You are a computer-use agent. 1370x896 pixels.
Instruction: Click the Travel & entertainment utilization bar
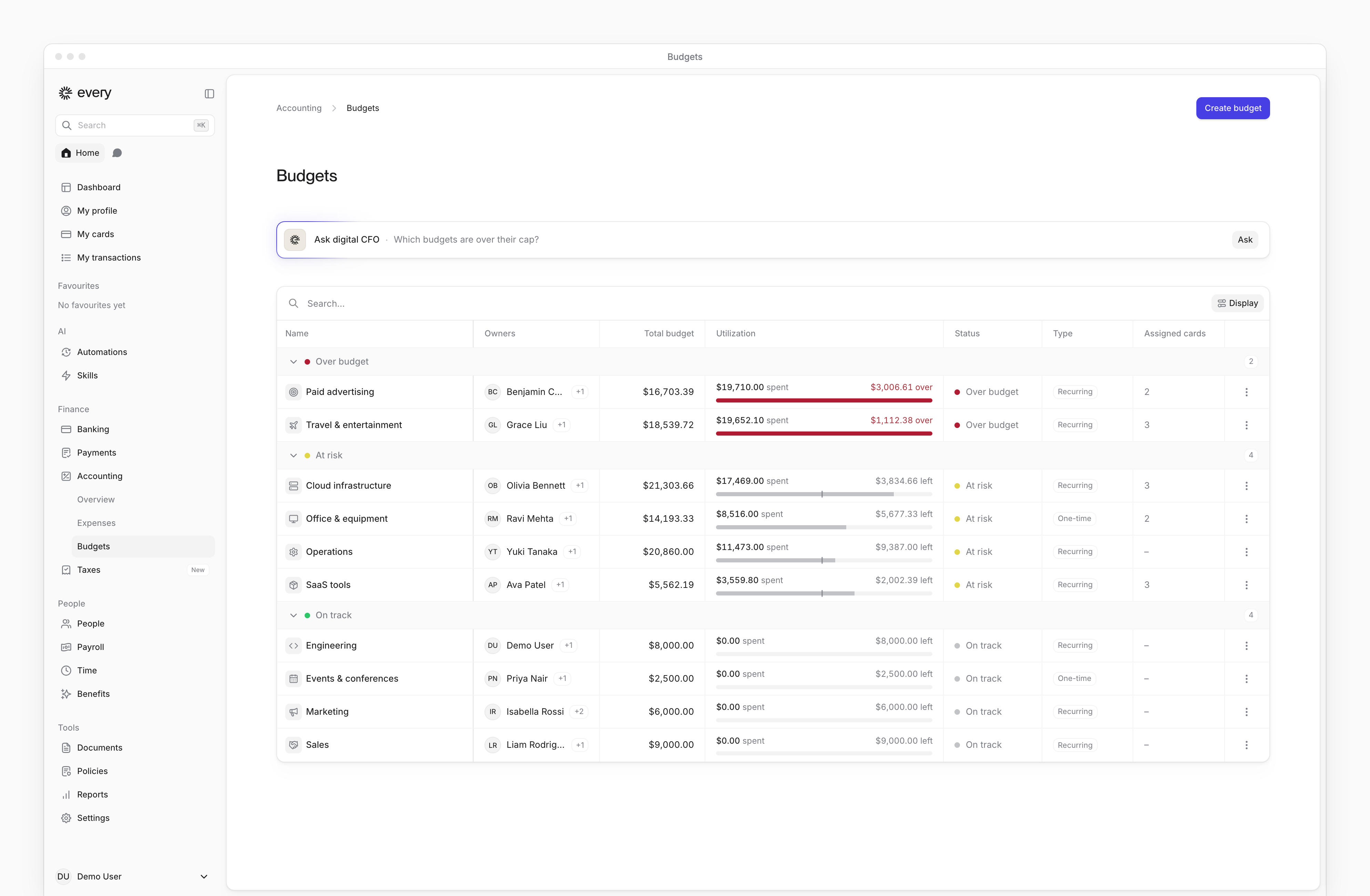[824, 434]
